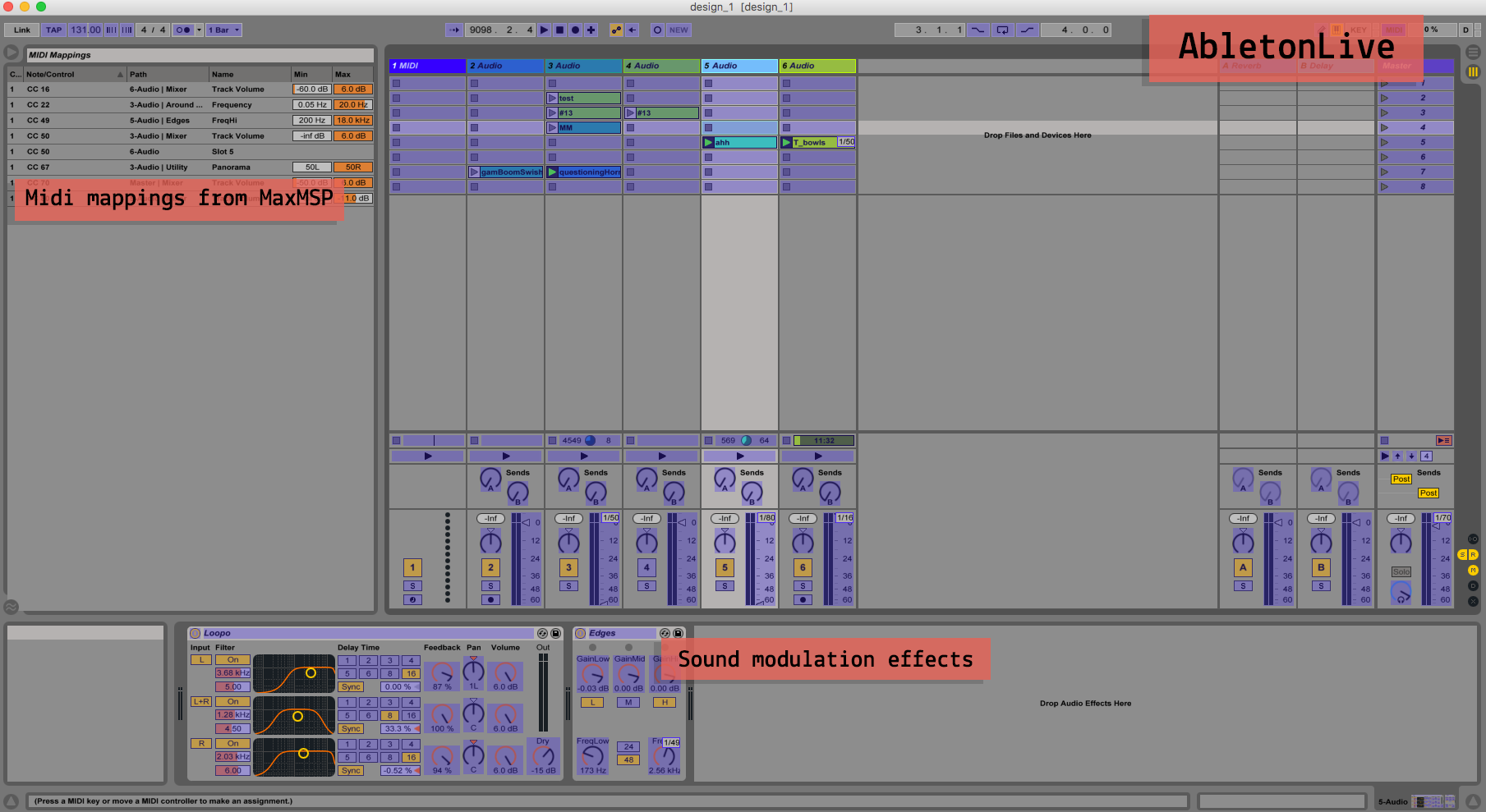Image resolution: width=1486 pixels, height=812 pixels.
Task: Launch scene 4 from the Master track
Action: click(x=1385, y=128)
